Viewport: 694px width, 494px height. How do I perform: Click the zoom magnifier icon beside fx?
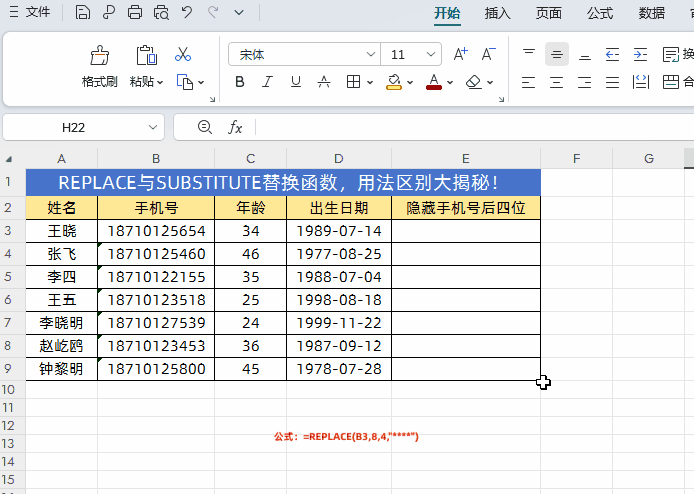click(204, 127)
